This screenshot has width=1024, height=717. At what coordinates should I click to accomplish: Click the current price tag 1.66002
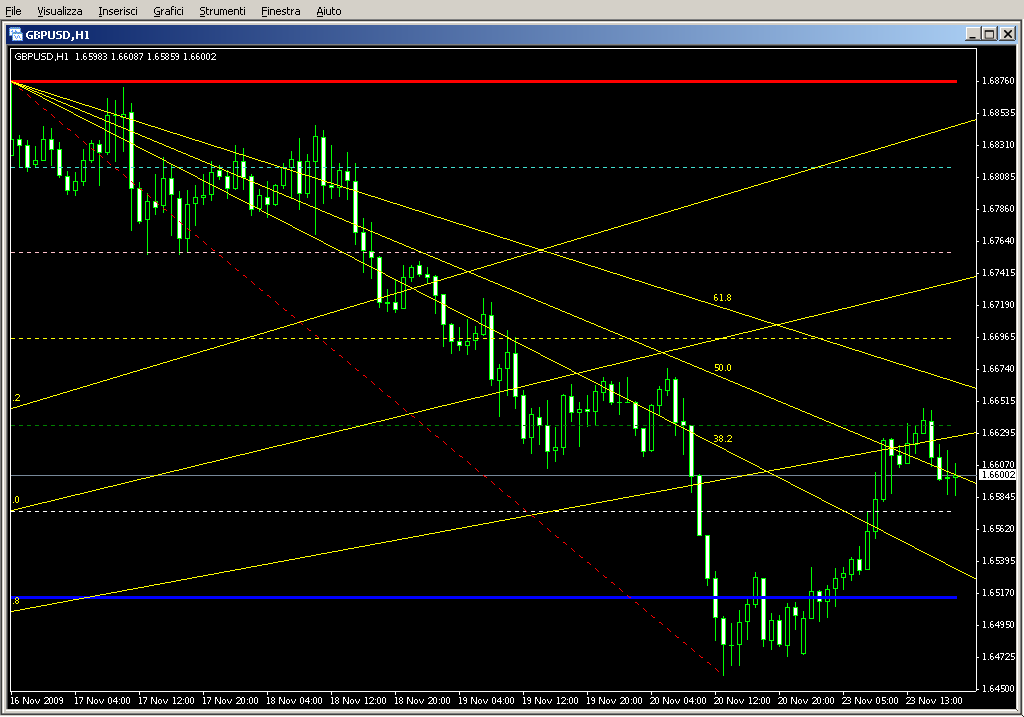[x=997, y=476]
